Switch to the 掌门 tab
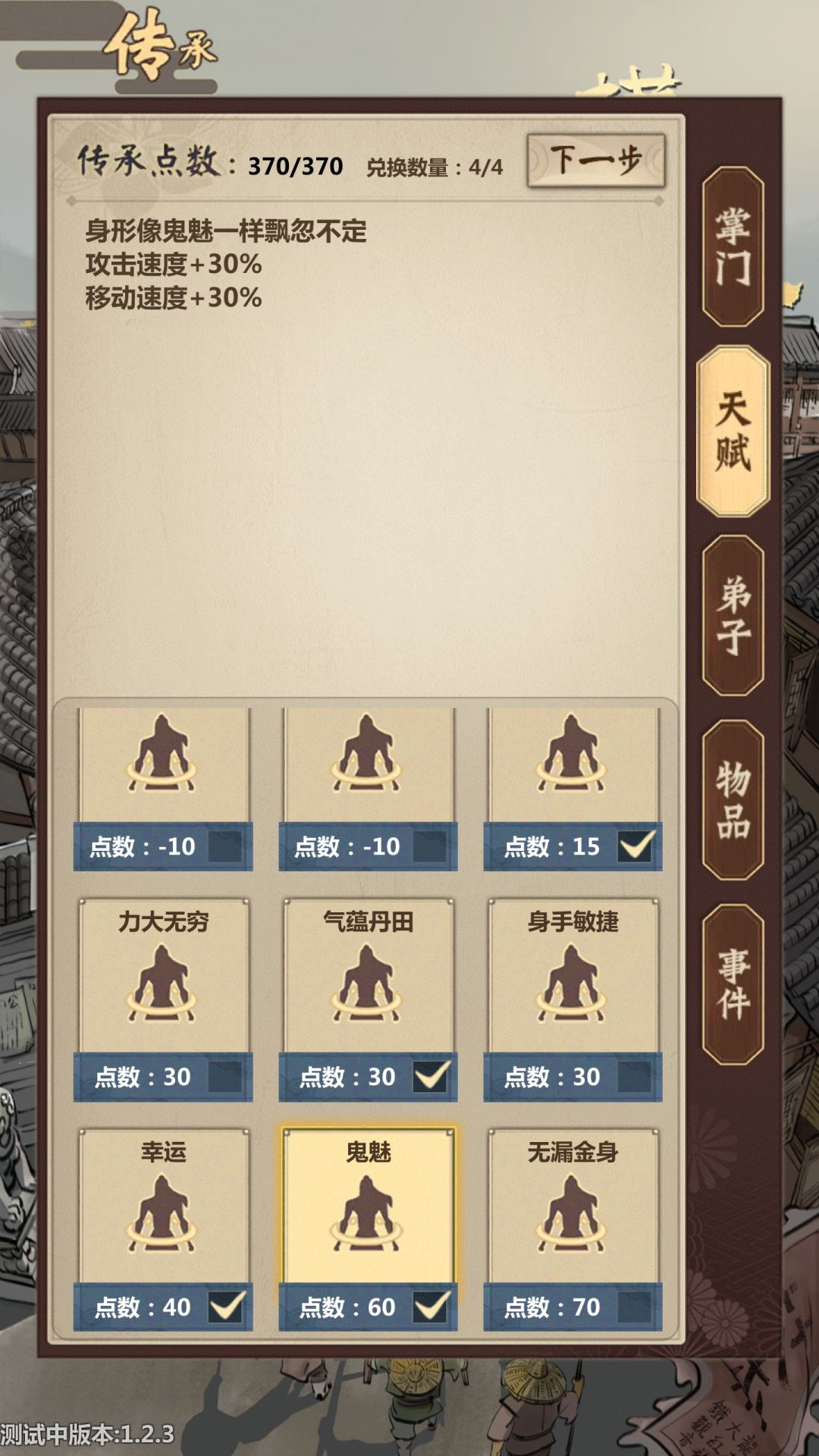 (x=733, y=247)
